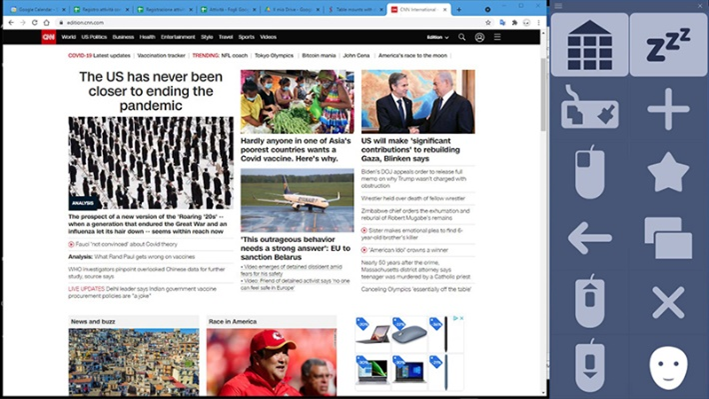Choose the mouse scroll down icon
The height and width of the screenshot is (399, 709).
click(x=590, y=366)
